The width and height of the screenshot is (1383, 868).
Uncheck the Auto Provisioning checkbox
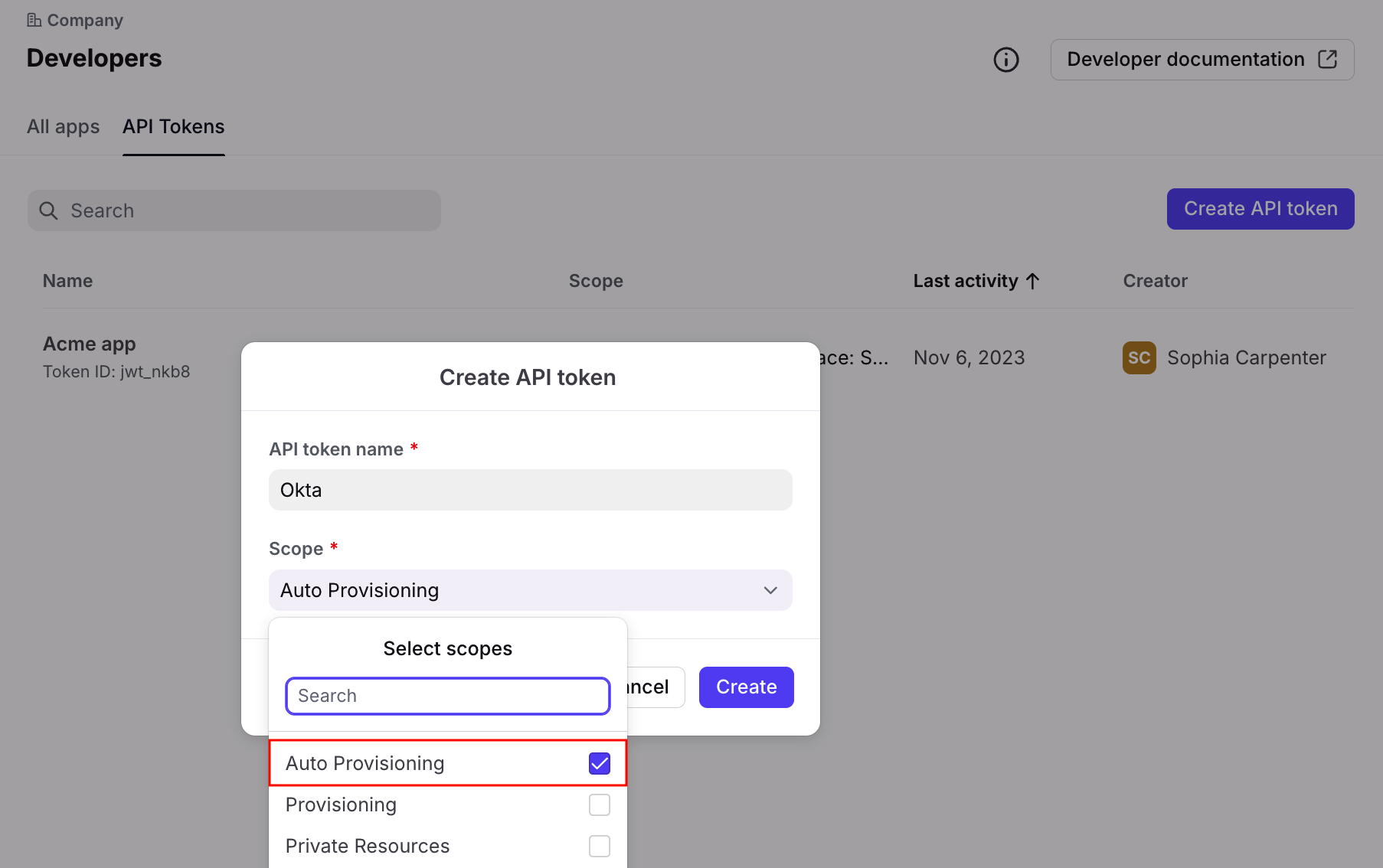coord(599,763)
